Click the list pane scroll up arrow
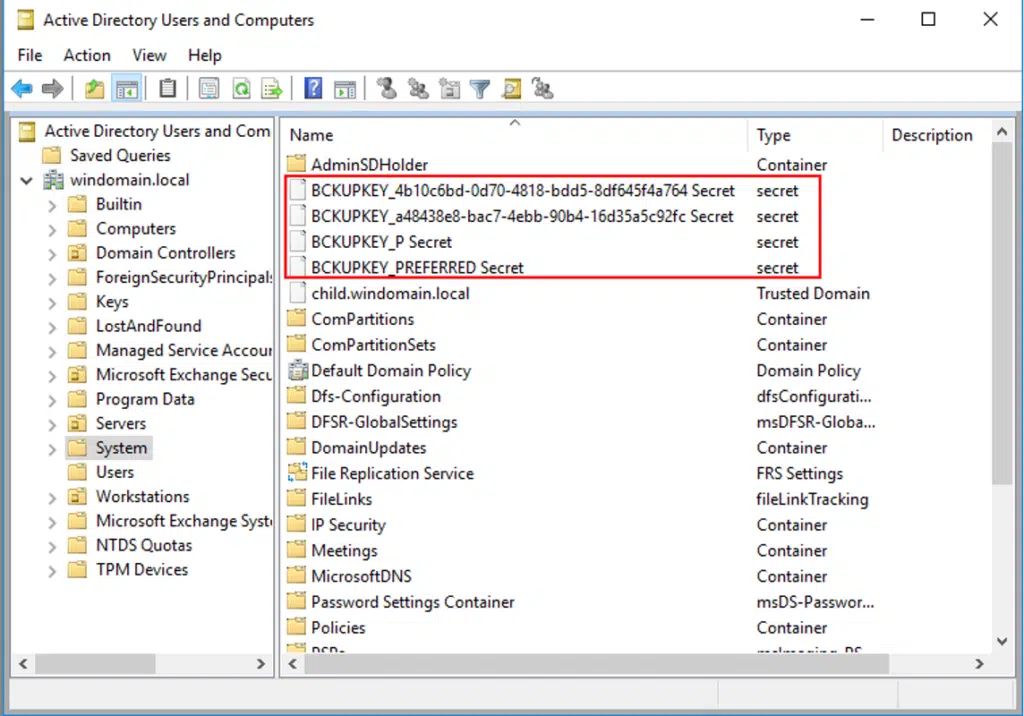1024x716 pixels. [1002, 132]
